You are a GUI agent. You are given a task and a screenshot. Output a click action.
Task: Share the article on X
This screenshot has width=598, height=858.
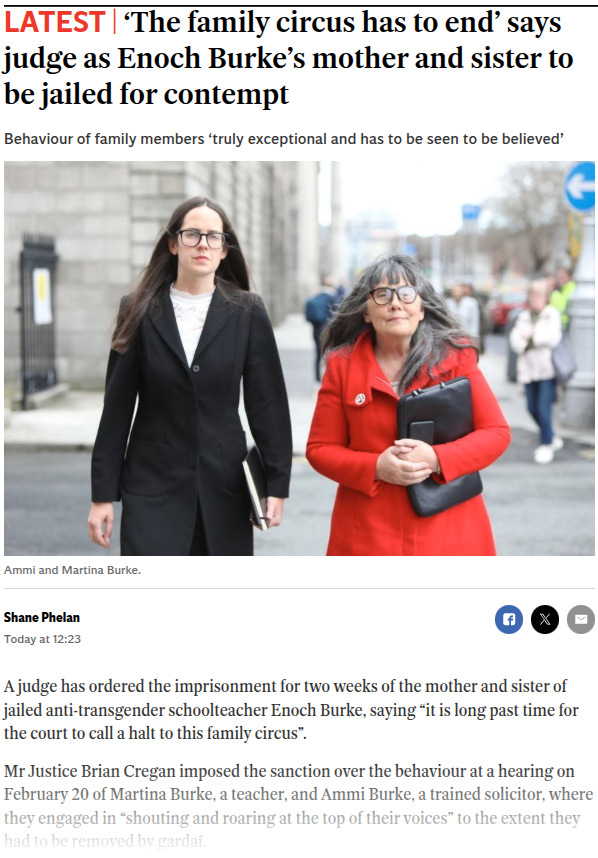545,619
